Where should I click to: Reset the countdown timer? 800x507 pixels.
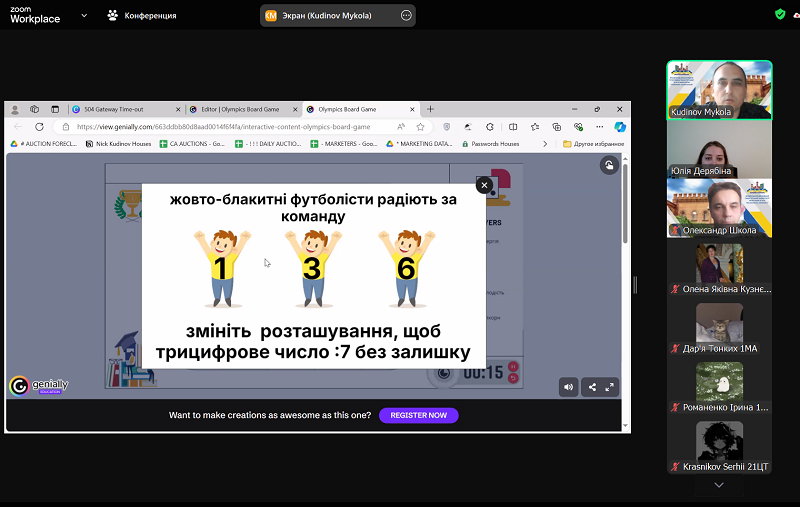click(x=513, y=378)
